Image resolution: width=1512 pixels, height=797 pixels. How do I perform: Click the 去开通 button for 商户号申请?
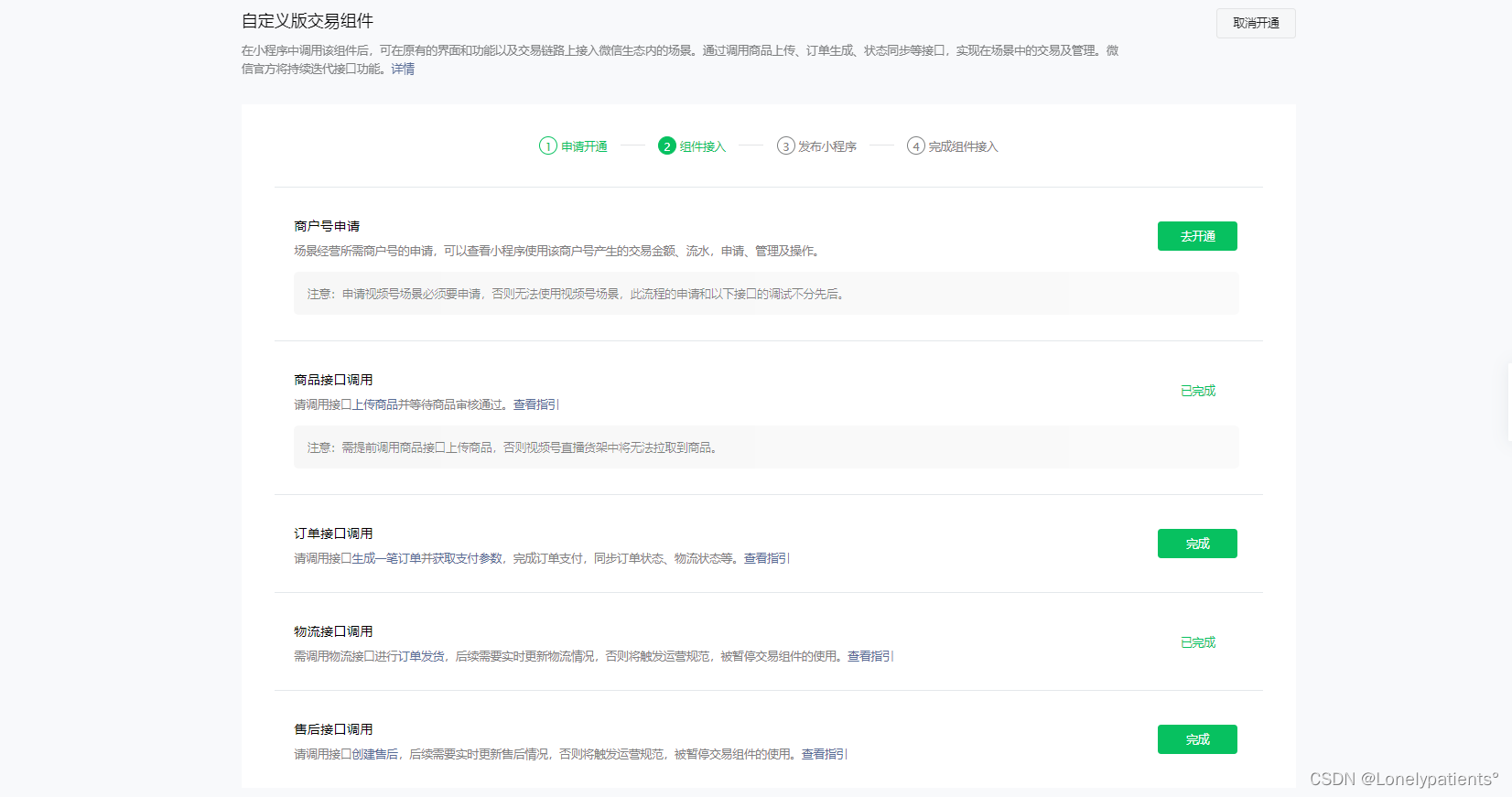click(1197, 236)
